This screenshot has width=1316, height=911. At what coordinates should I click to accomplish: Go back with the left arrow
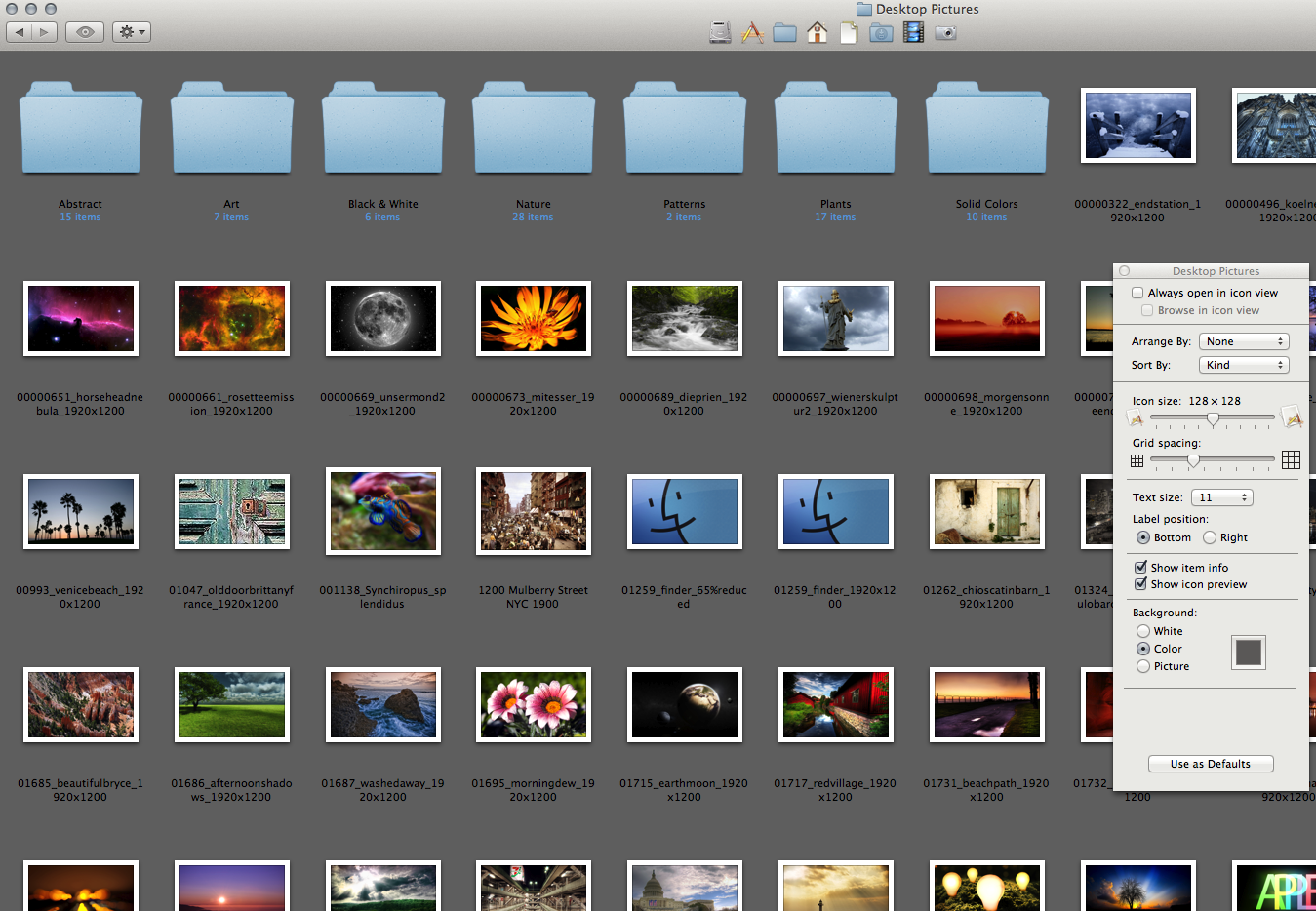click(19, 32)
